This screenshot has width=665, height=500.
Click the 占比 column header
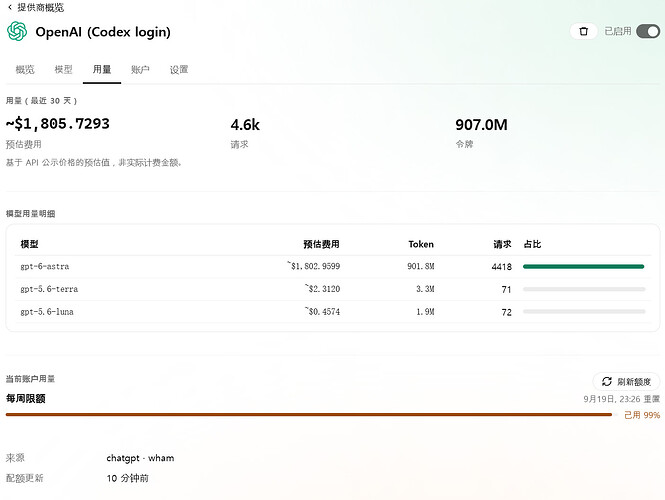click(x=532, y=244)
